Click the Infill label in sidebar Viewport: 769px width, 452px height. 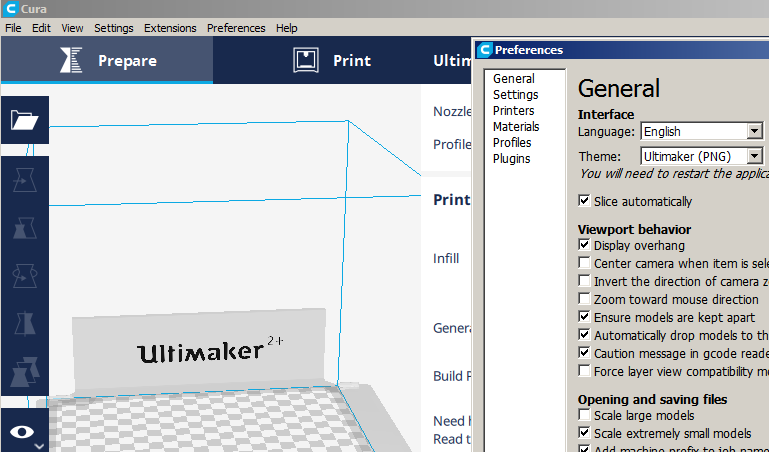(x=446, y=258)
